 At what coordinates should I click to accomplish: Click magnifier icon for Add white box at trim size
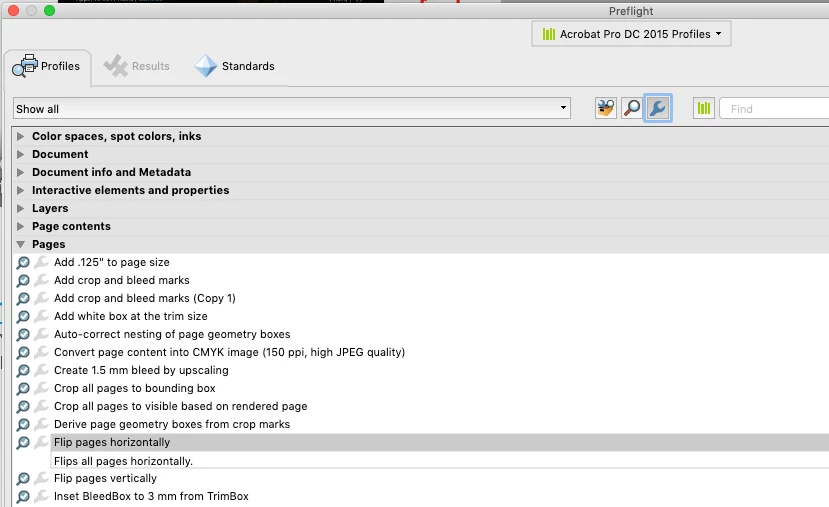[x=23, y=316]
